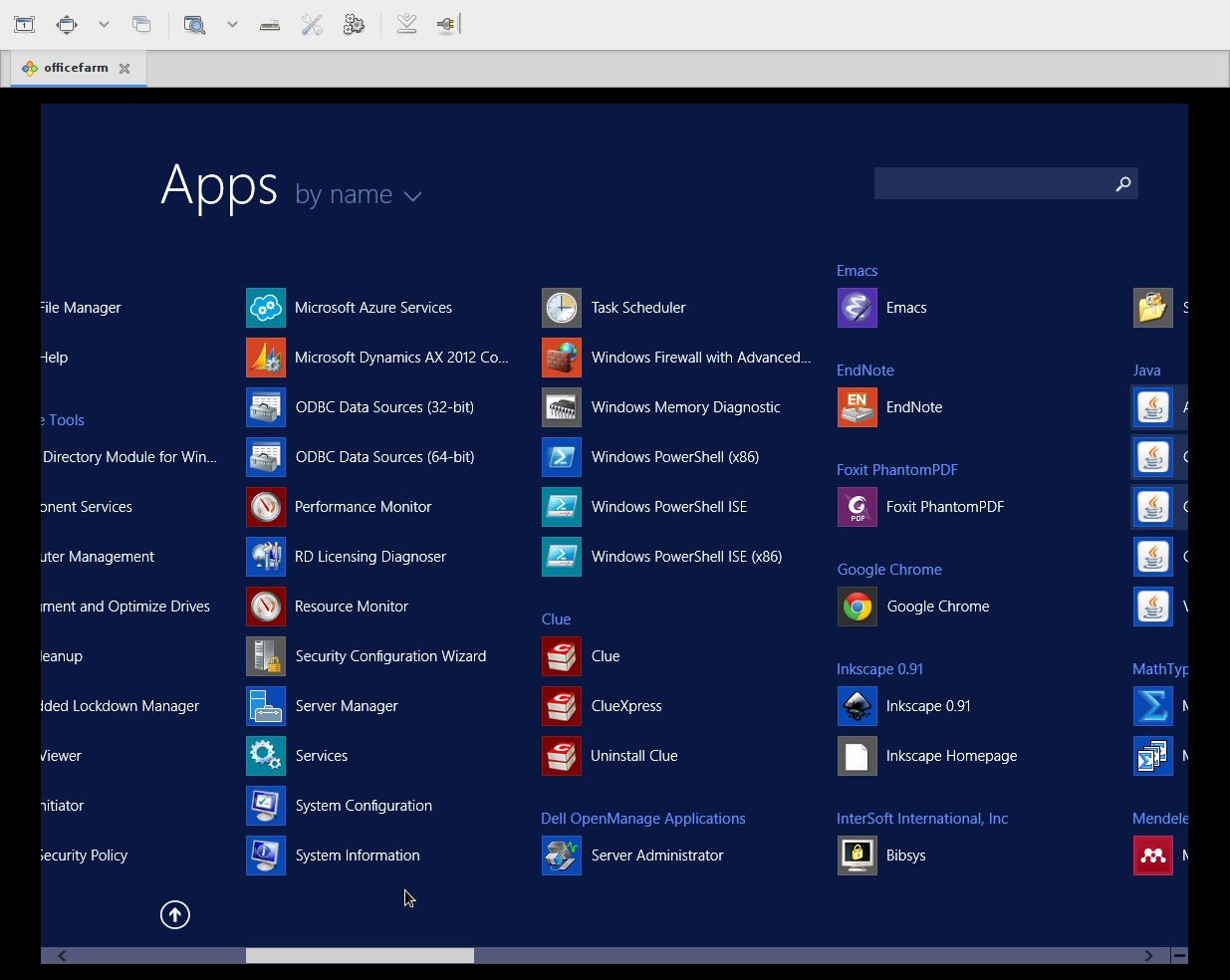
Task: Click the MathType sigma icon
Action: tap(1153, 706)
